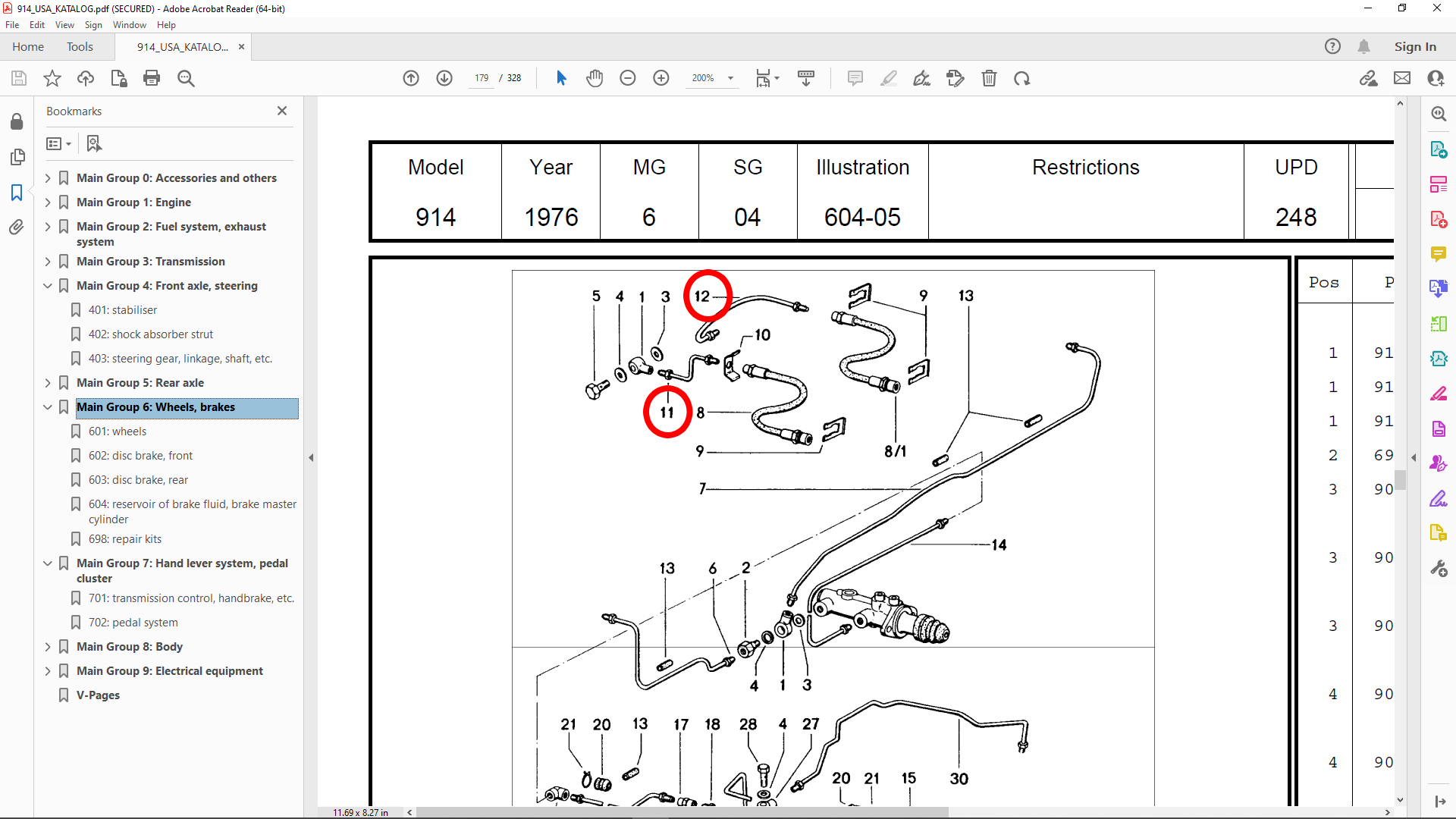
Task: Select the arrow Selection tool
Action: click(x=561, y=78)
